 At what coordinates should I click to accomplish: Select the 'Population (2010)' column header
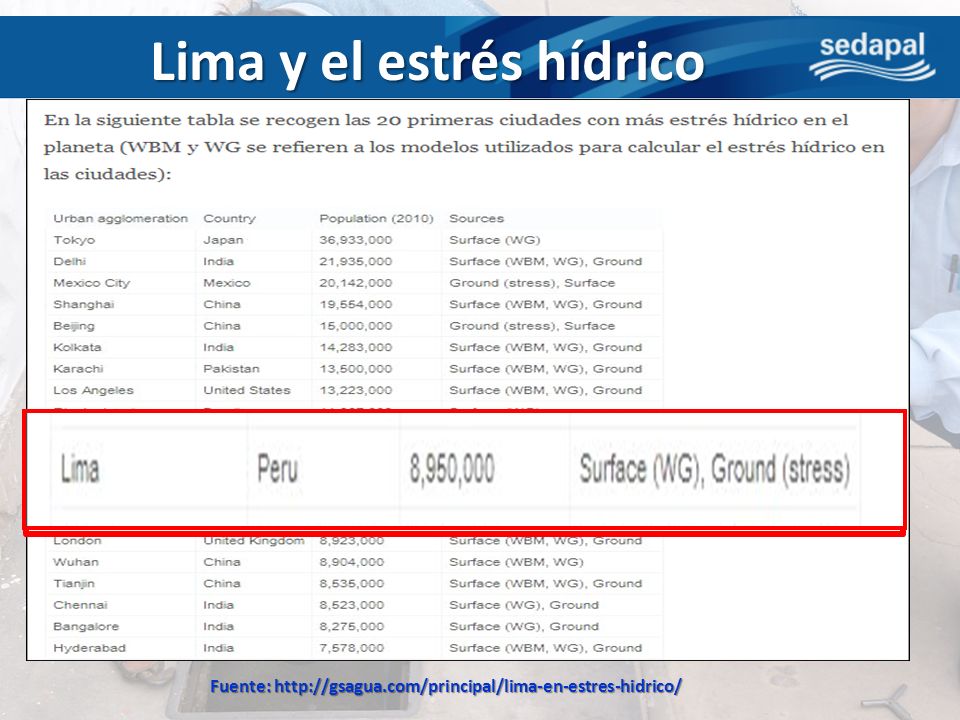tap(376, 219)
